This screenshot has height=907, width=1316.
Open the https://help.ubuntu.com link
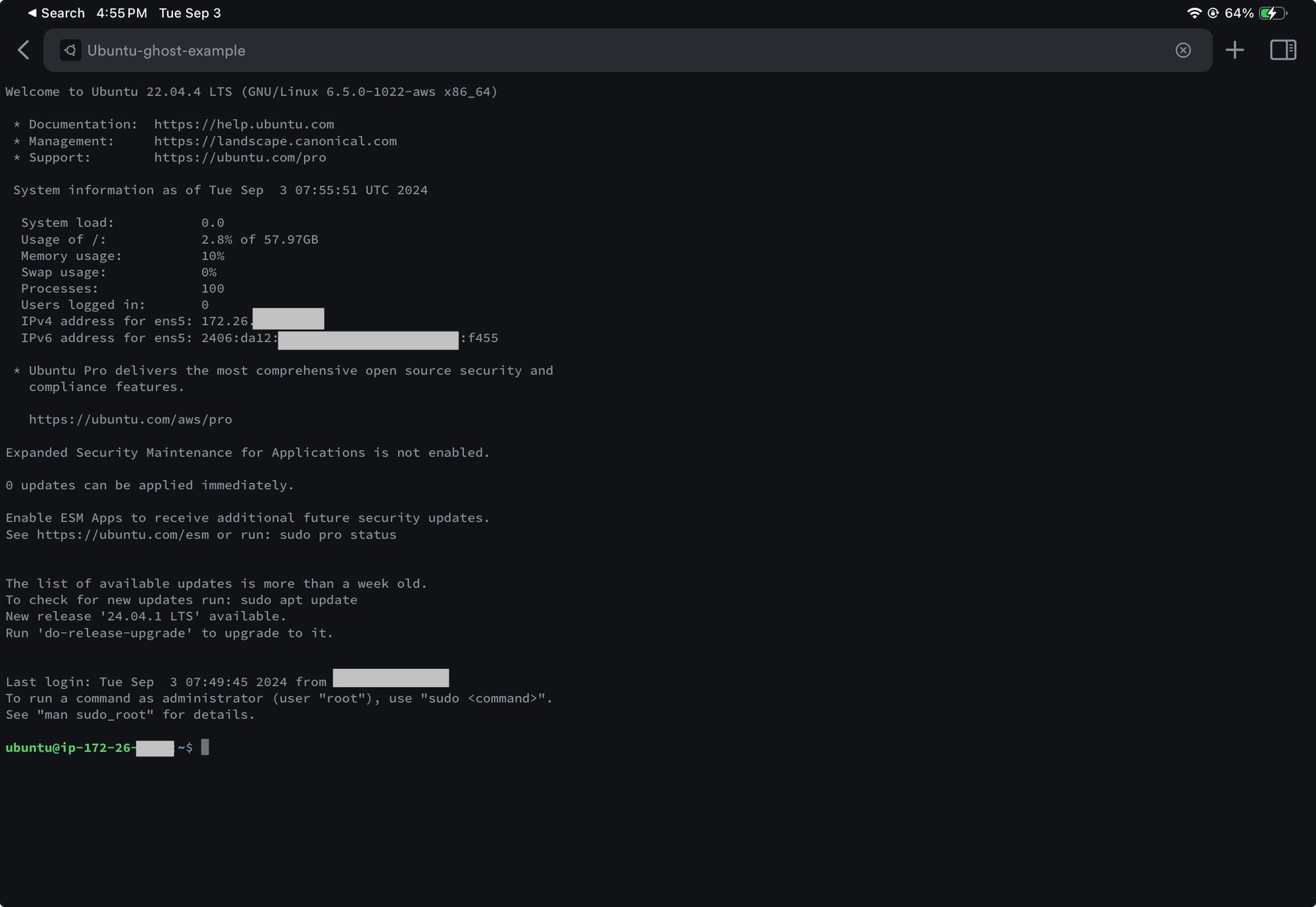(243, 124)
